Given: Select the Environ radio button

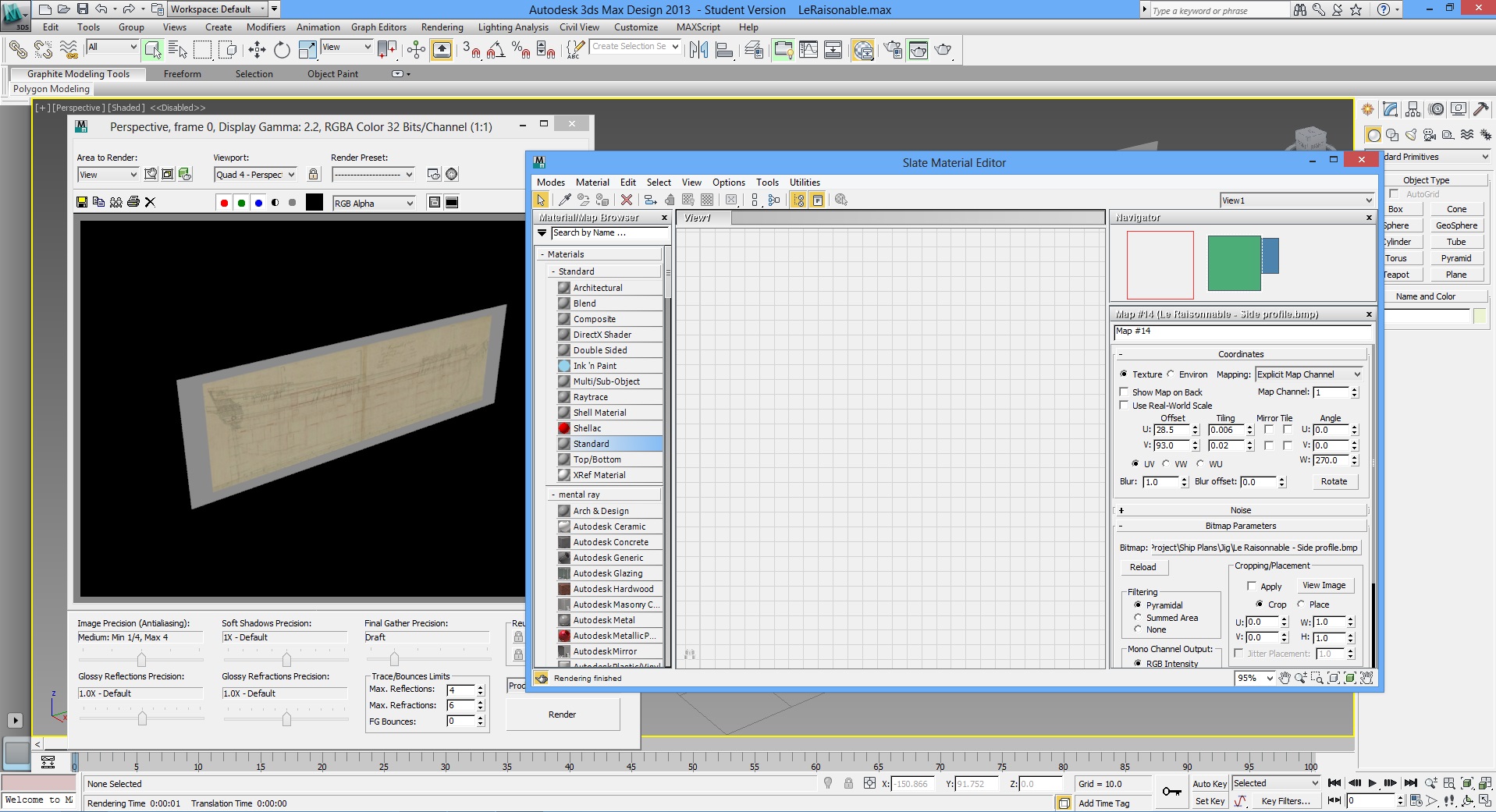Looking at the screenshot, I should pos(1171,374).
